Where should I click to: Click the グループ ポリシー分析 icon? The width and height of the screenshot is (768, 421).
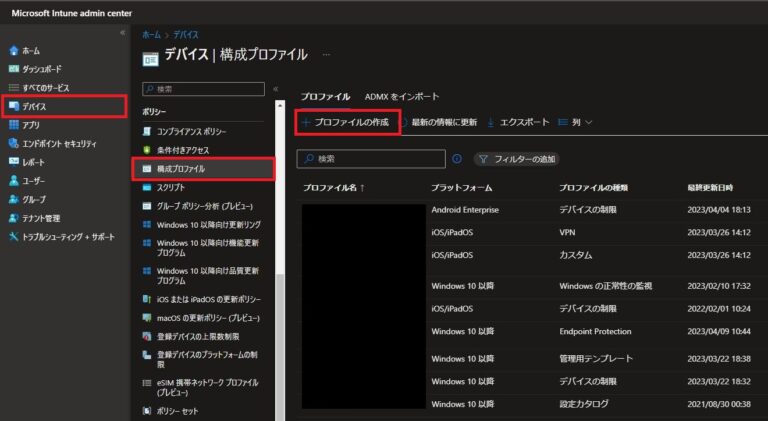(146, 206)
